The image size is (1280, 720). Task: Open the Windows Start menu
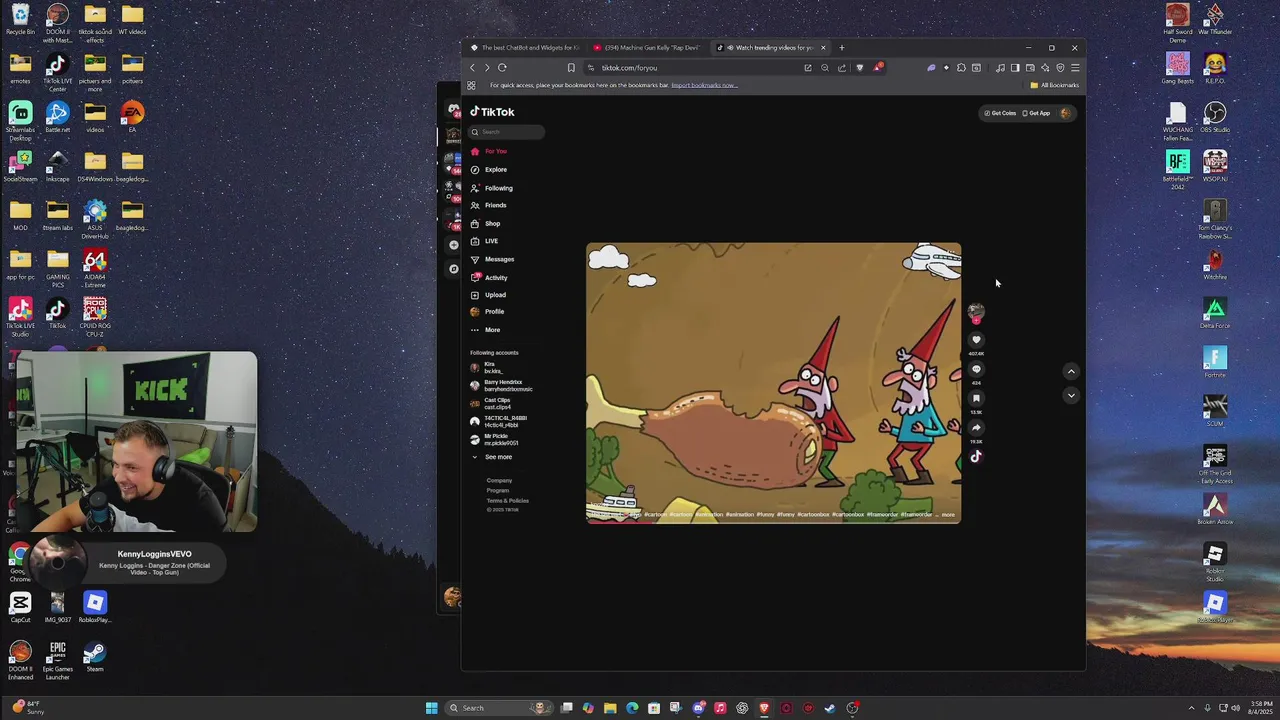pos(431,708)
